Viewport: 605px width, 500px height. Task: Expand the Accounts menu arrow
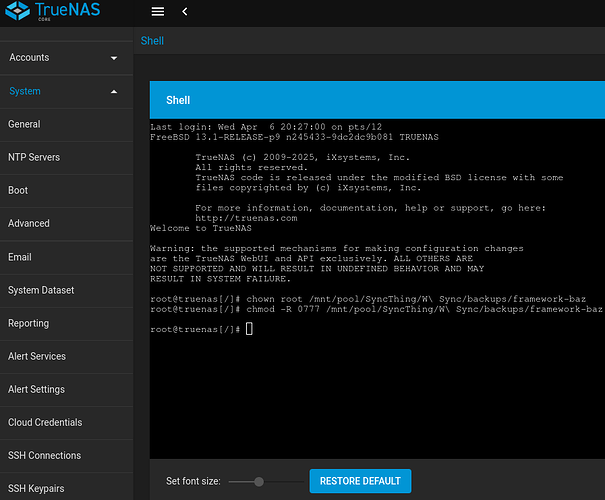click(x=114, y=58)
